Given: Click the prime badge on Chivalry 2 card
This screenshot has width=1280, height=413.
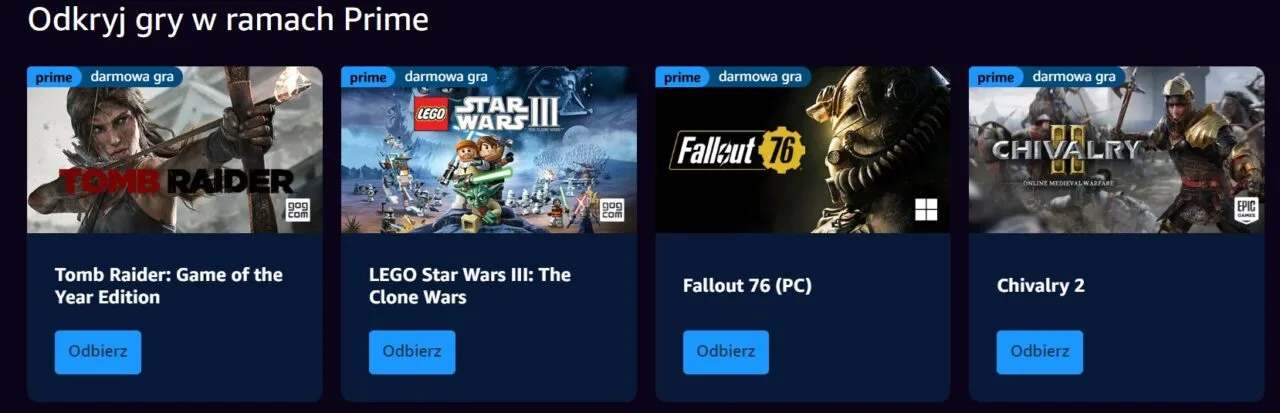Looking at the screenshot, I should [x=996, y=77].
